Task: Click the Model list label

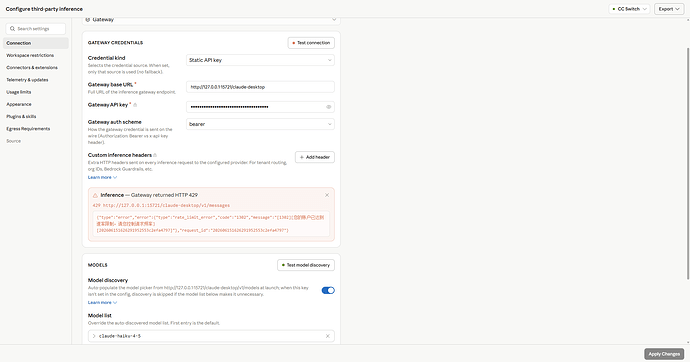Action: tap(99, 315)
